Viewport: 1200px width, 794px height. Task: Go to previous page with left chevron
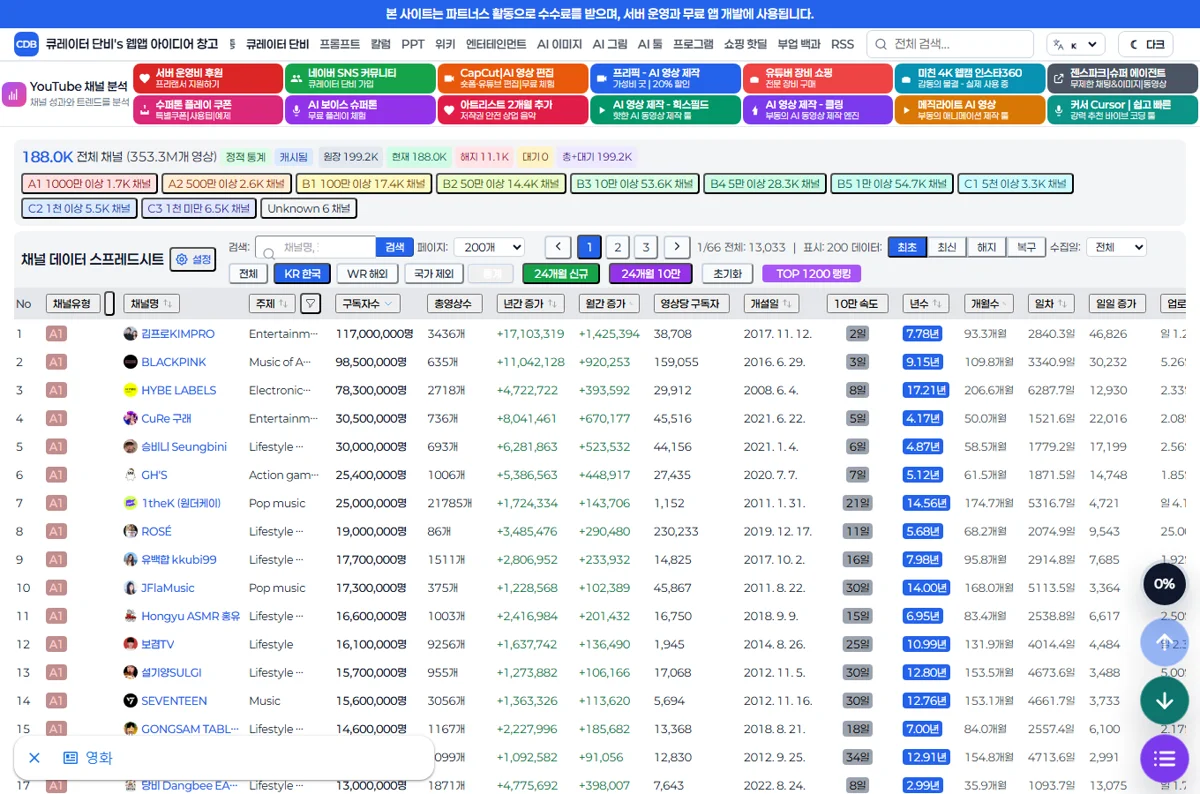coord(558,247)
